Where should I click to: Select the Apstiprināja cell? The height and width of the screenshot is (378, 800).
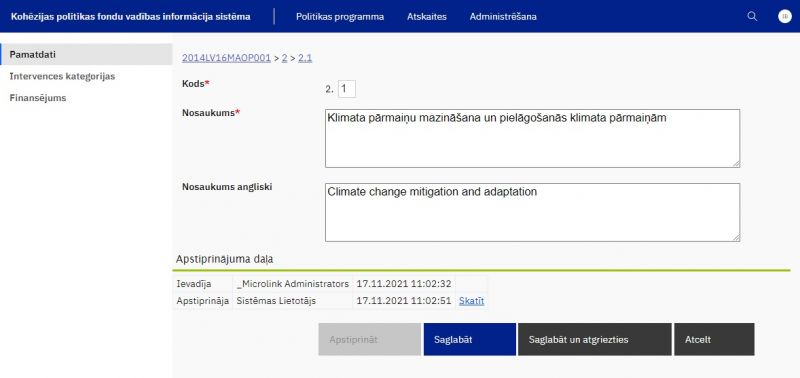(203, 301)
